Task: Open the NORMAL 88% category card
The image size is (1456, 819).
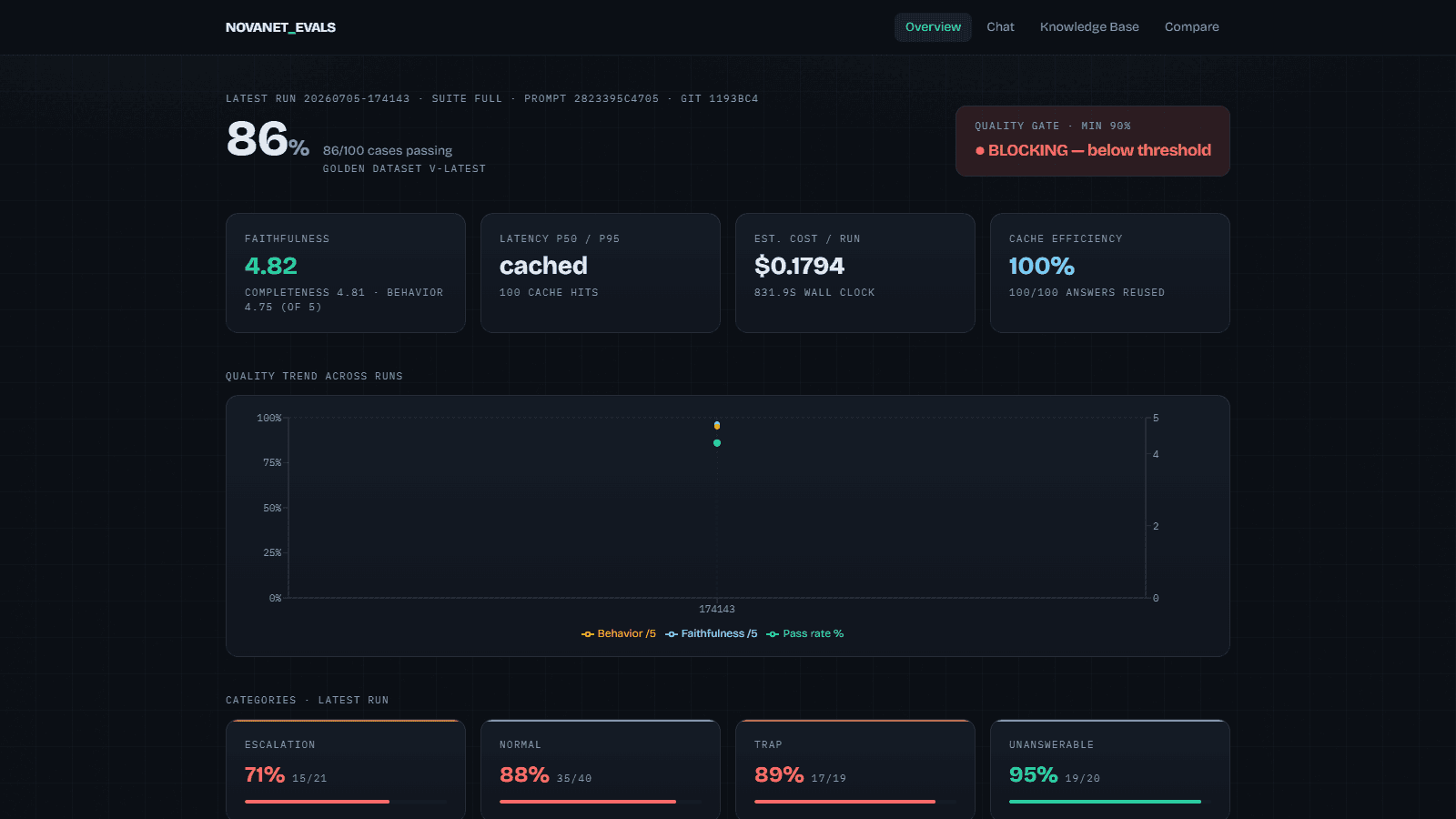Action: [x=601, y=769]
